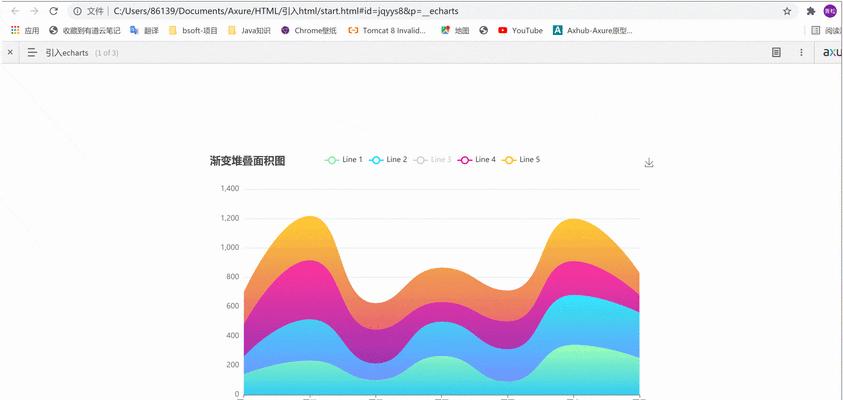Enable the greyed-out Line 3 series
This screenshot has height=400, width=843.
pos(432,160)
